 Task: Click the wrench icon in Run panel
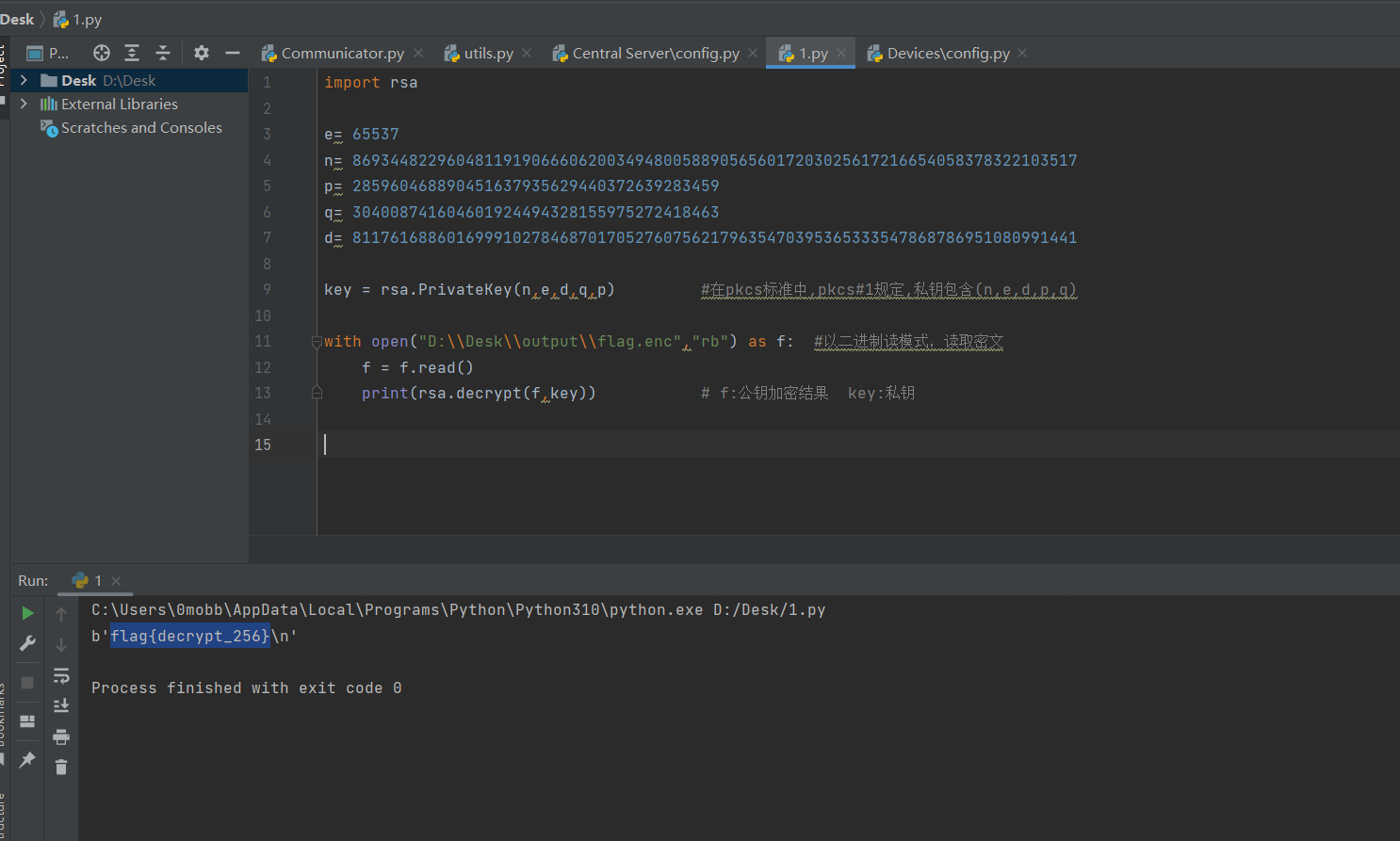27,643
